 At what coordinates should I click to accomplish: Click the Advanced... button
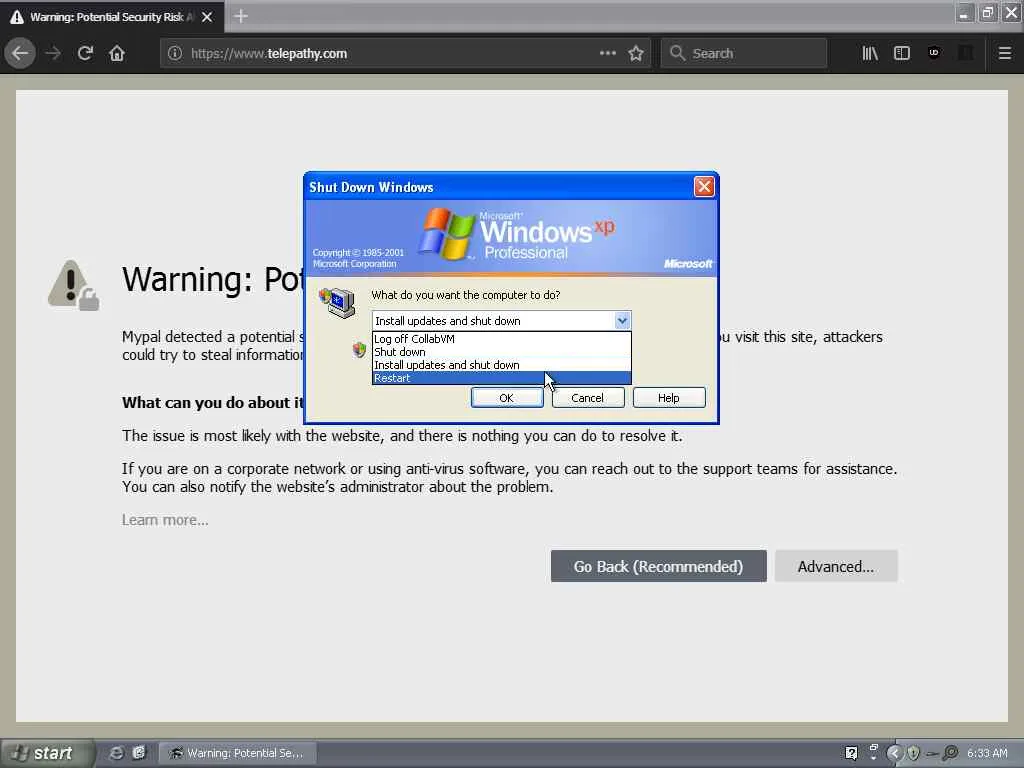(836, 566)
